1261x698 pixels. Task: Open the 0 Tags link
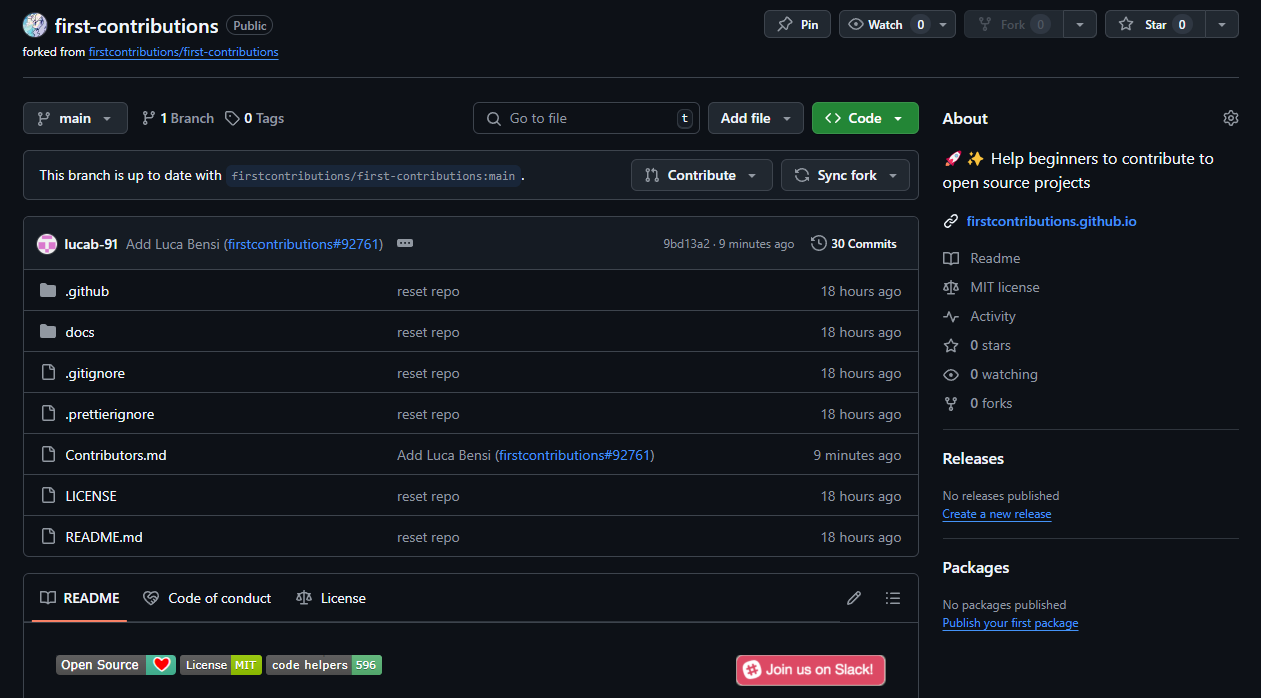pyautogui.click(x=254, y=118)
